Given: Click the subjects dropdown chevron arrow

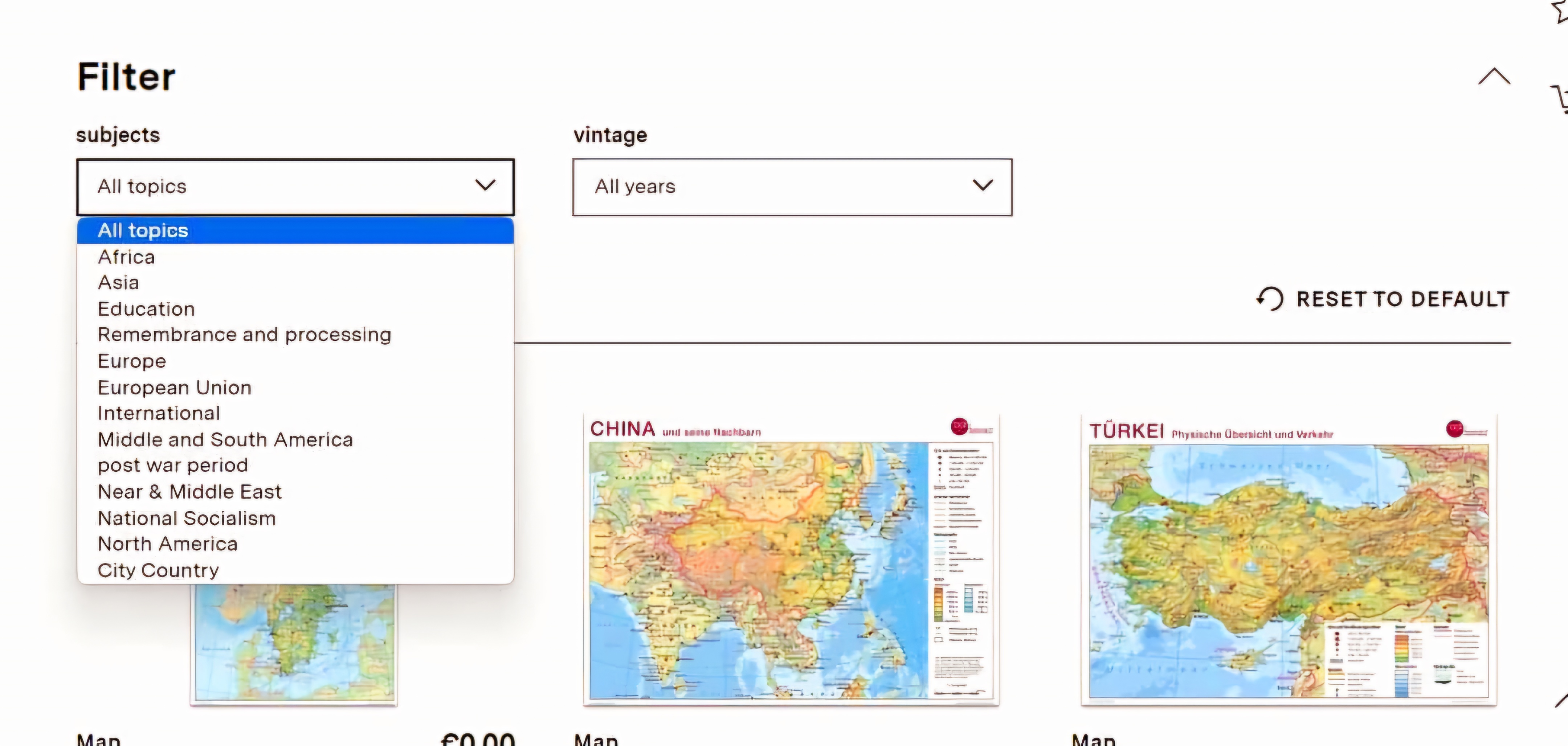Looking at the screenshot, I should [485, 185].
